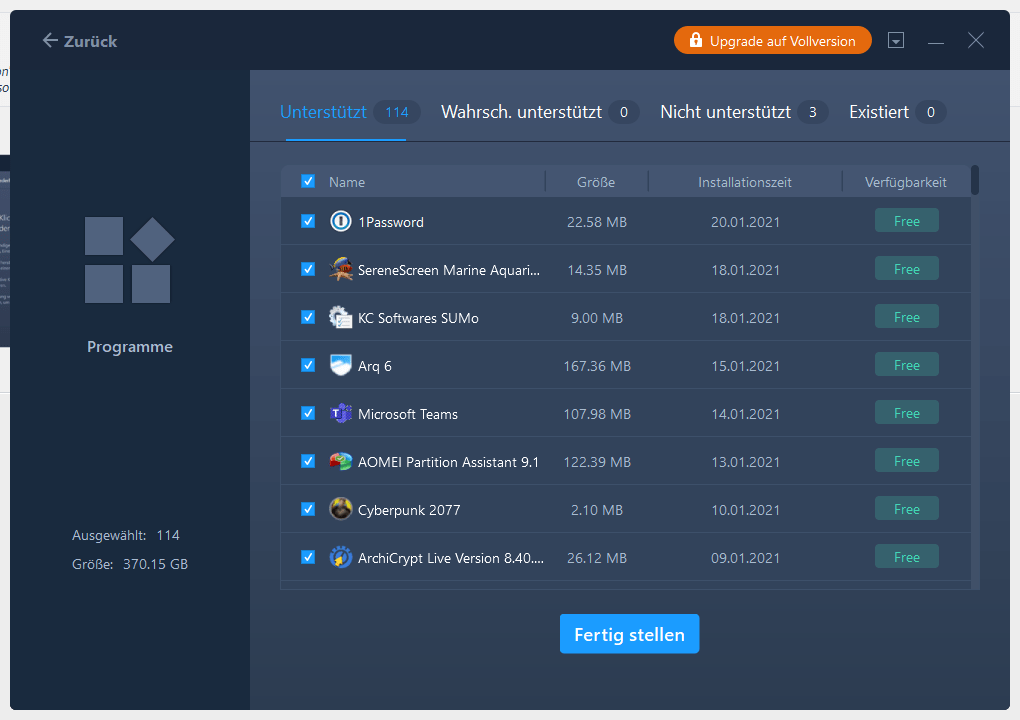
Task: Click the ArchiCrypt Live icon
Action: [x=341, y=557]
